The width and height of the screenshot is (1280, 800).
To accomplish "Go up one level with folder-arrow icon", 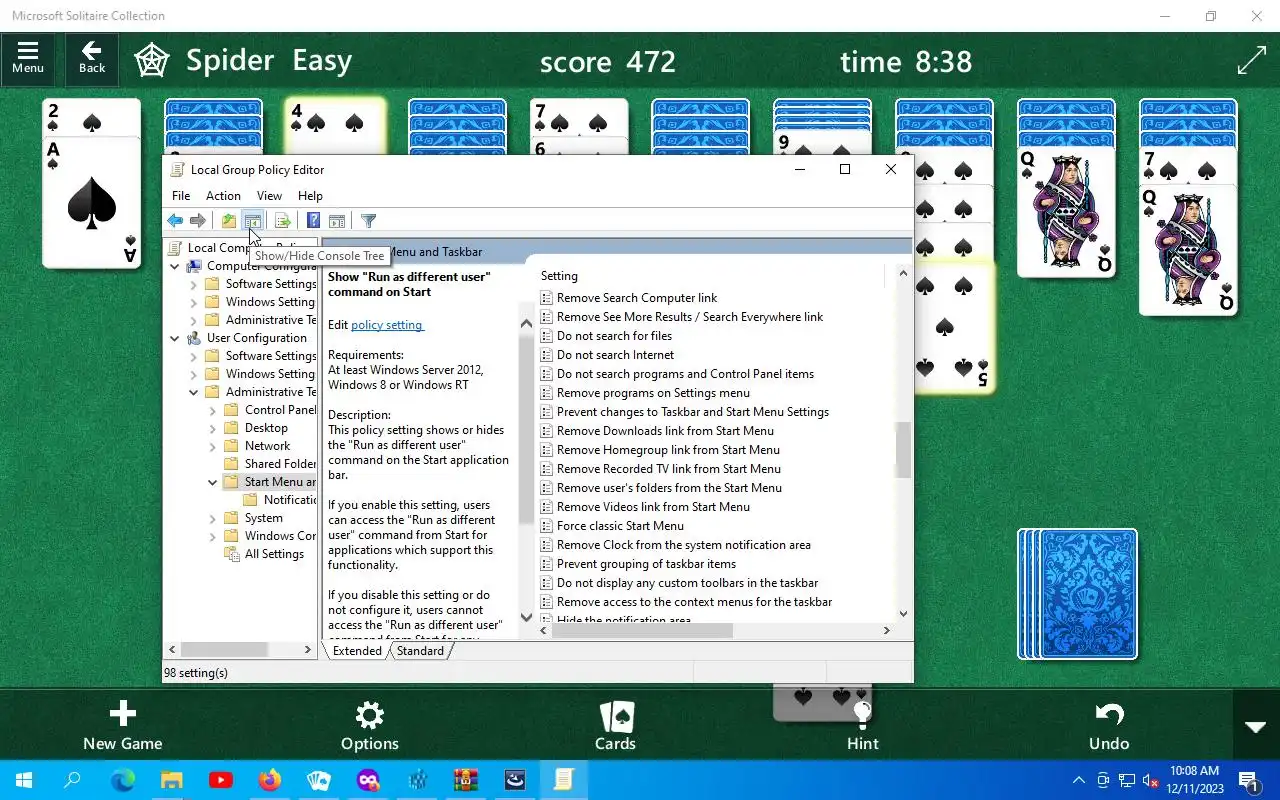I will click(x=229, y=221).
